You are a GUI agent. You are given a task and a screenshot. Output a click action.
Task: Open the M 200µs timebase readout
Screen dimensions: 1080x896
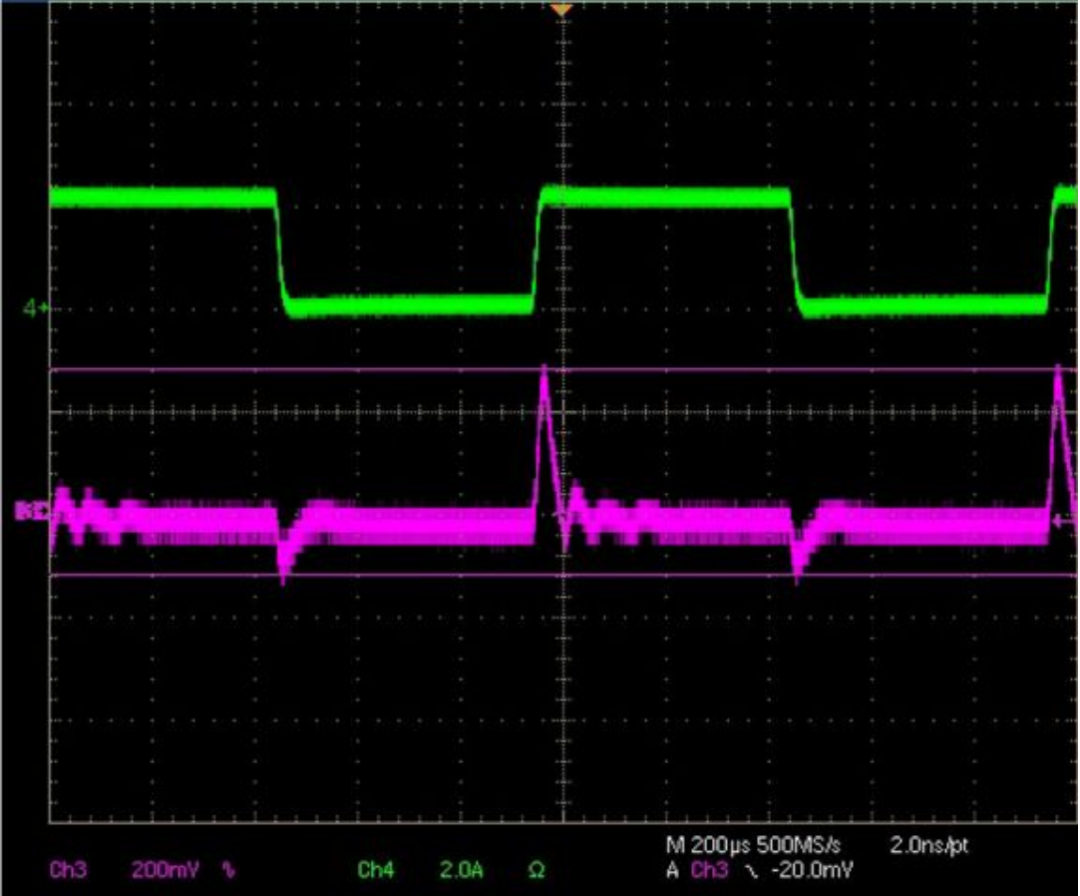point(710,844)
